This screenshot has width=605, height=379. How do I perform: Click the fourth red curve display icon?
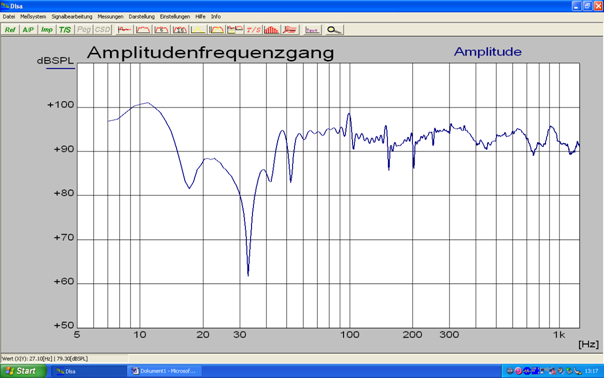click(180, 30)
